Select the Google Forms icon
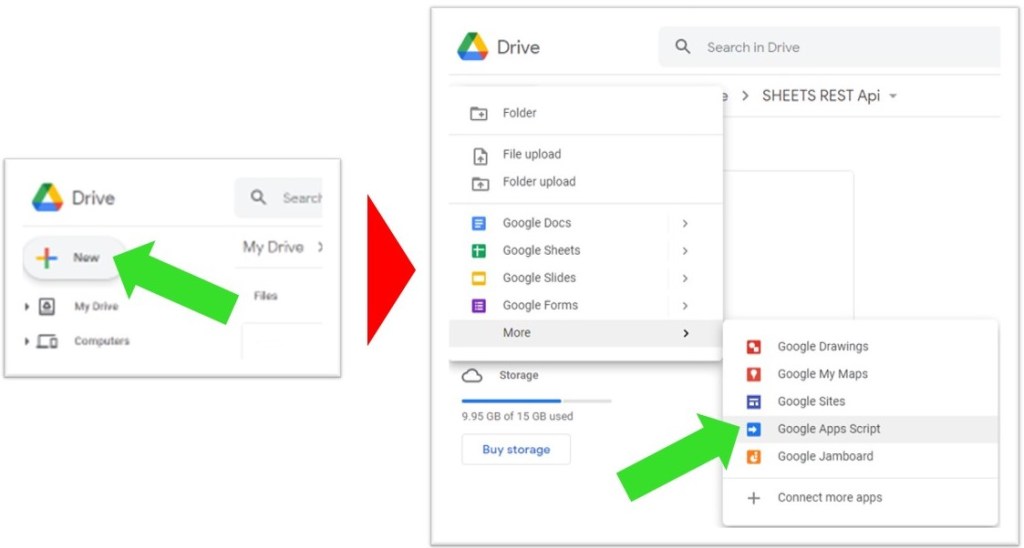This screenshot has width=1024, height=548. [x=479, y=306]
